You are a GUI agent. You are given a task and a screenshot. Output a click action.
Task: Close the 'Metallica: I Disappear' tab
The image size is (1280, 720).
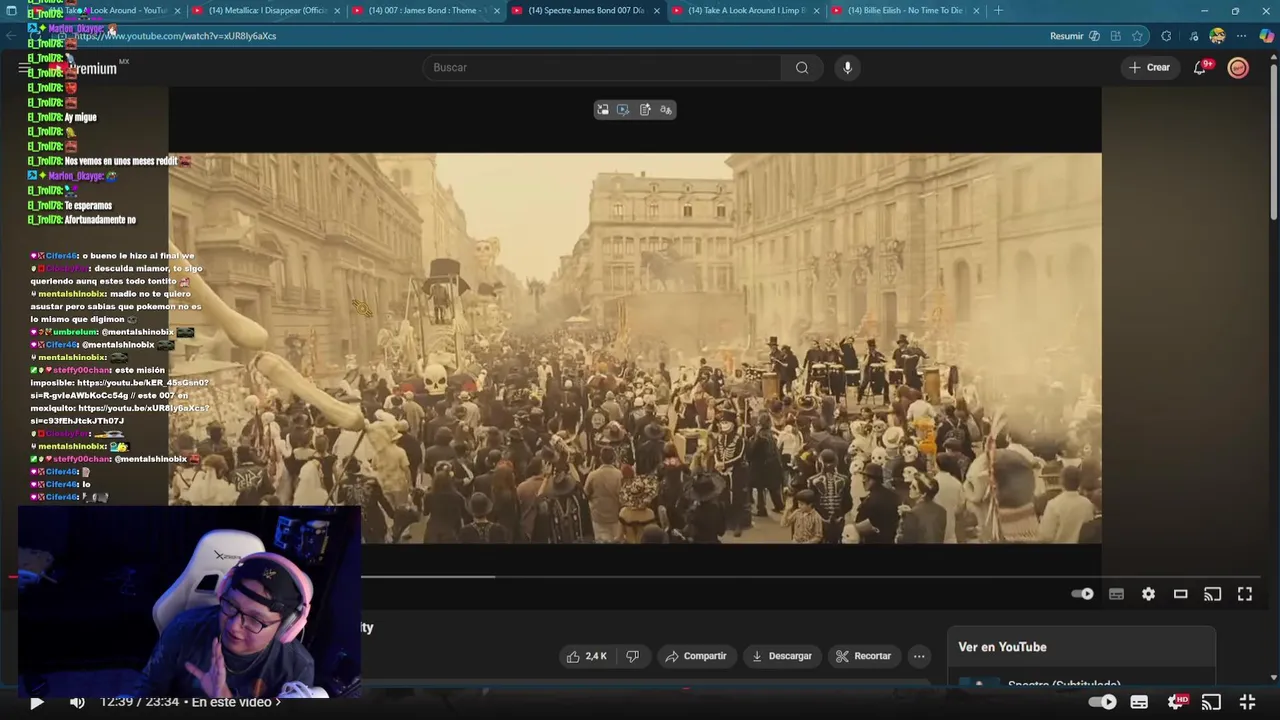point(336,10)
